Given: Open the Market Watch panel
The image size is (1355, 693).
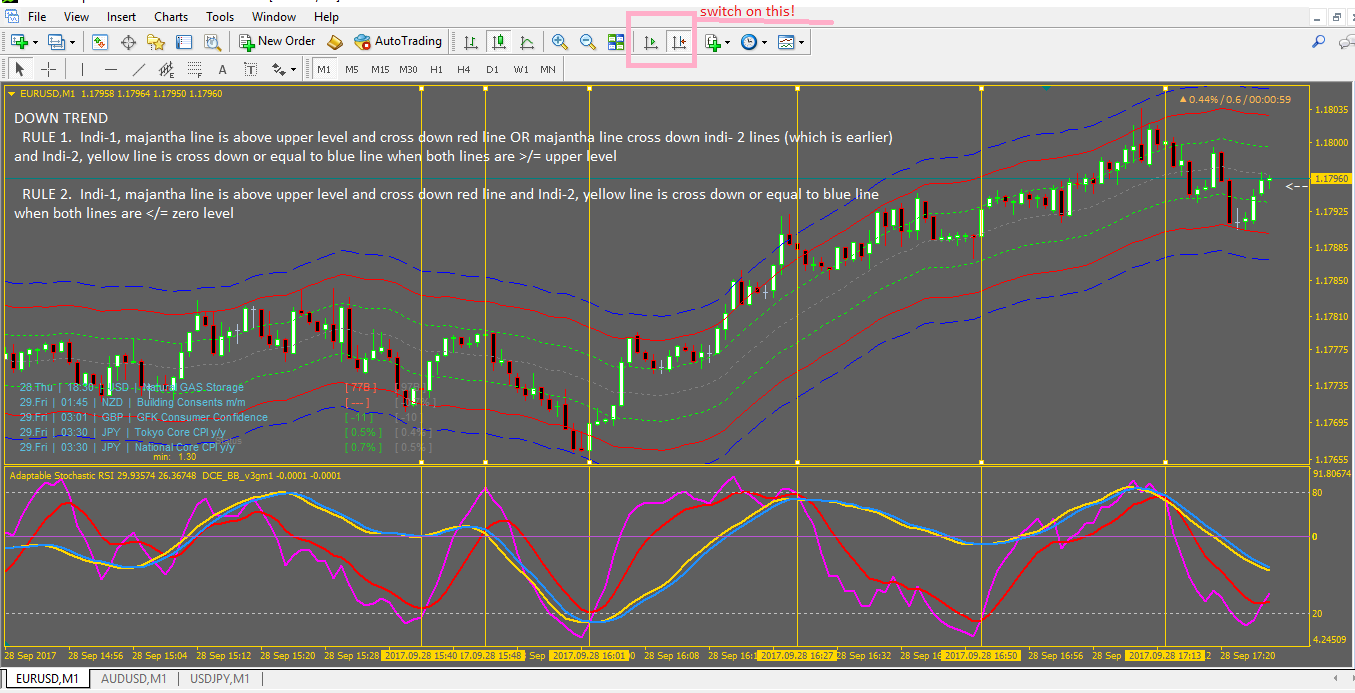Looking at the screenshot, I should [100, 42].
